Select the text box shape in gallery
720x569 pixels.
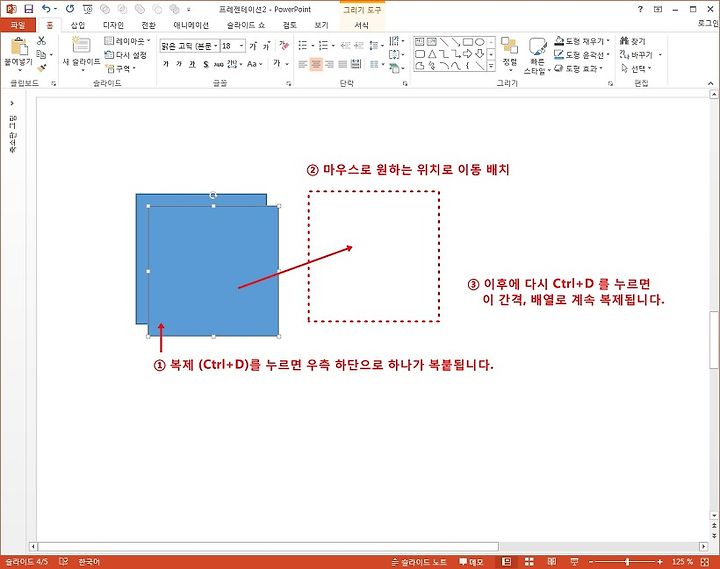(420, 42)
